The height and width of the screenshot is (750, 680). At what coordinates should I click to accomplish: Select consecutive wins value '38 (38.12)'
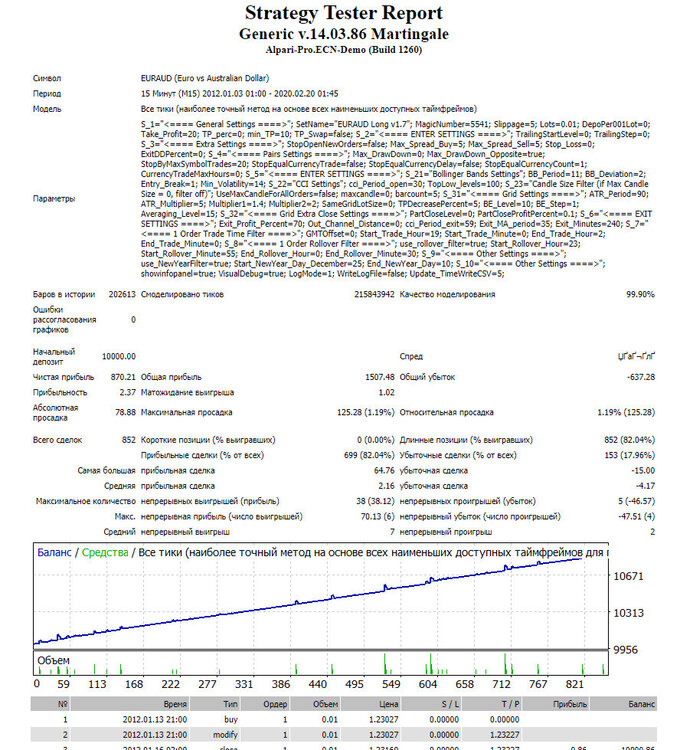click(x=375, y=501)
